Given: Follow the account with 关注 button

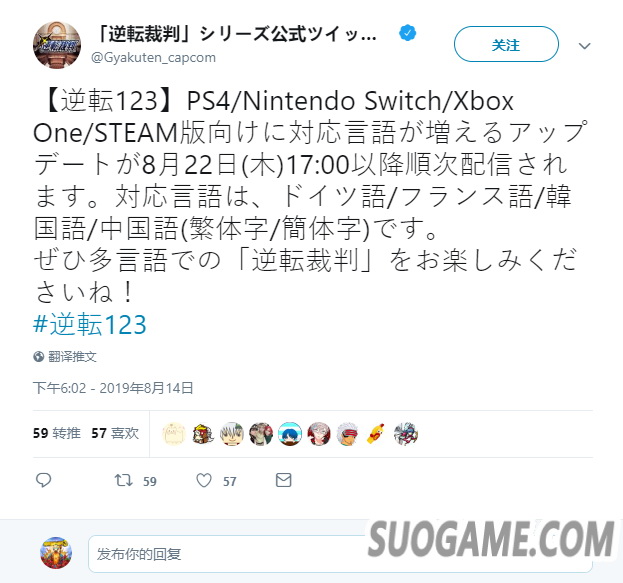Looking at the screenshot, I should 506,44.
